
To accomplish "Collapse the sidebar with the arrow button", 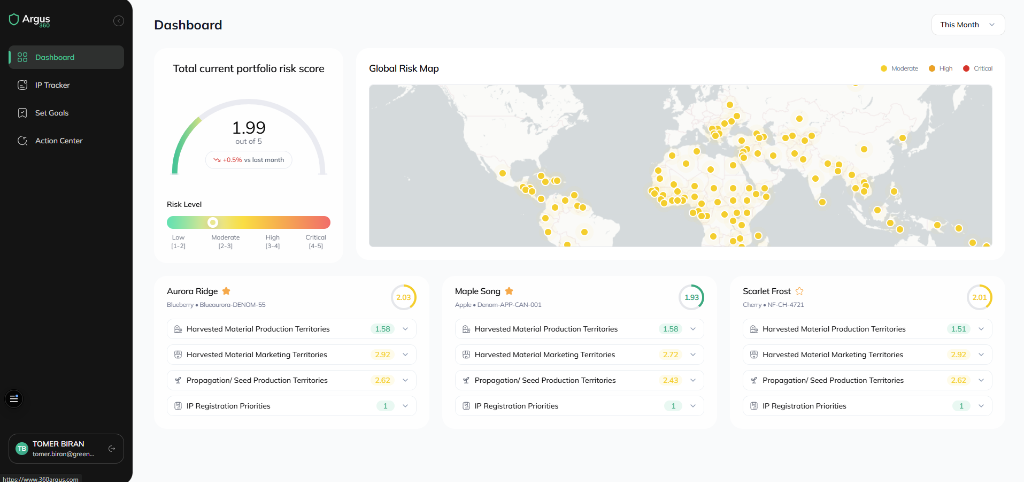I will tap(119, 20).
